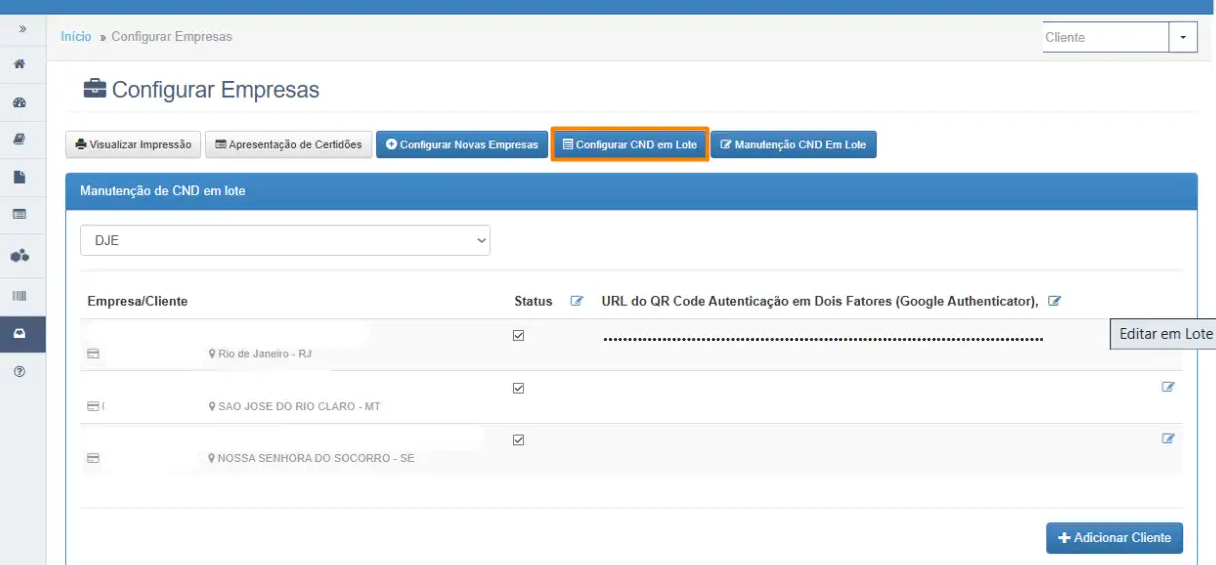Edit the SAO JOSE DO RIO CLARO row
The height and width of the screenshot is (565, 1216).
tap(1167, 387)
